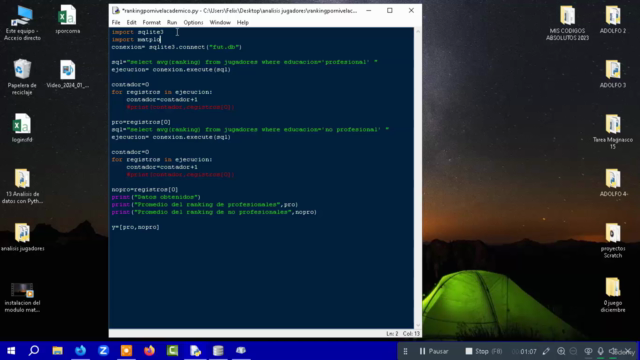Click 'Ln: 2' status bar entry
This screenshot has height=360, width=640.
pyautogui.click(x=392, y=333)
